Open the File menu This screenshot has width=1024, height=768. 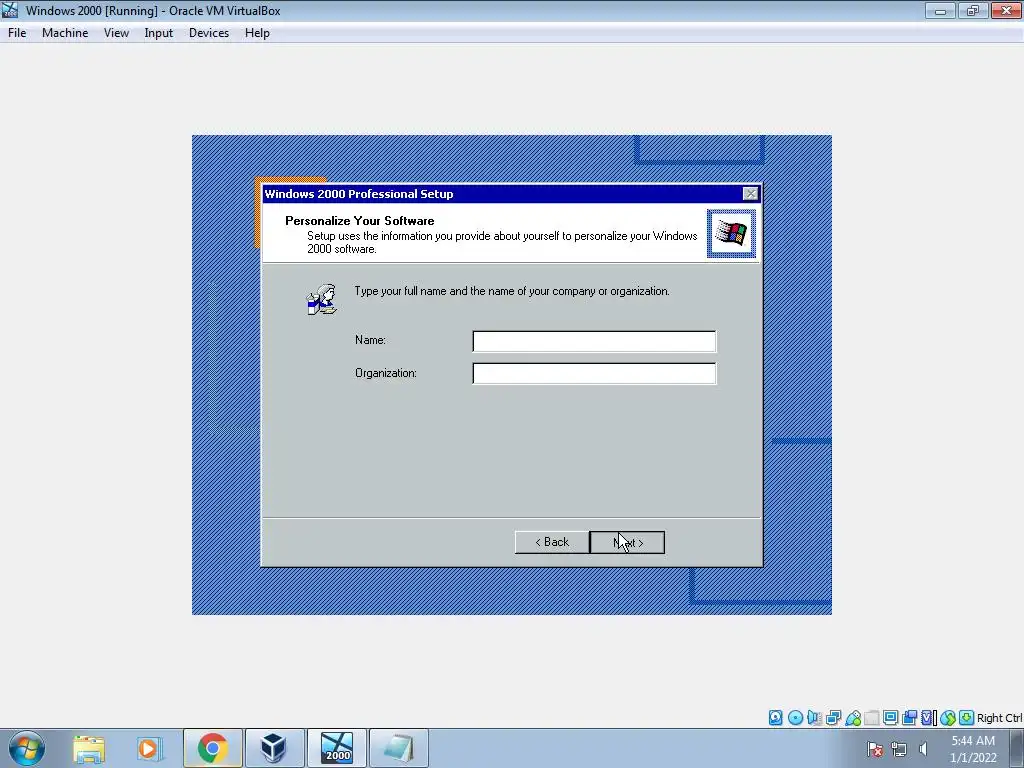tap(17, 33)
